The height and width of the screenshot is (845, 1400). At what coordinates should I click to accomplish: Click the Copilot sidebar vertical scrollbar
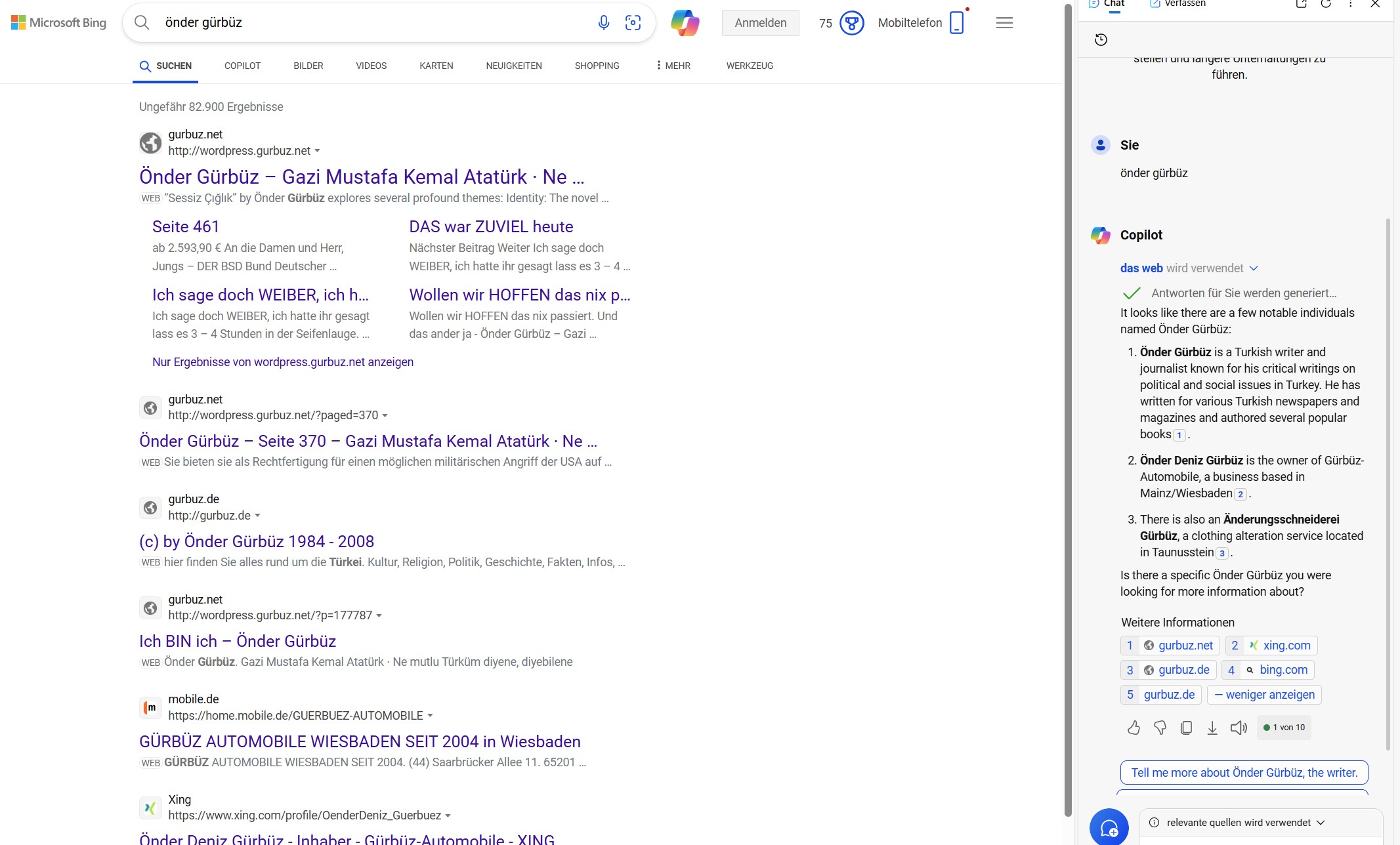(x=1388, y=484)
